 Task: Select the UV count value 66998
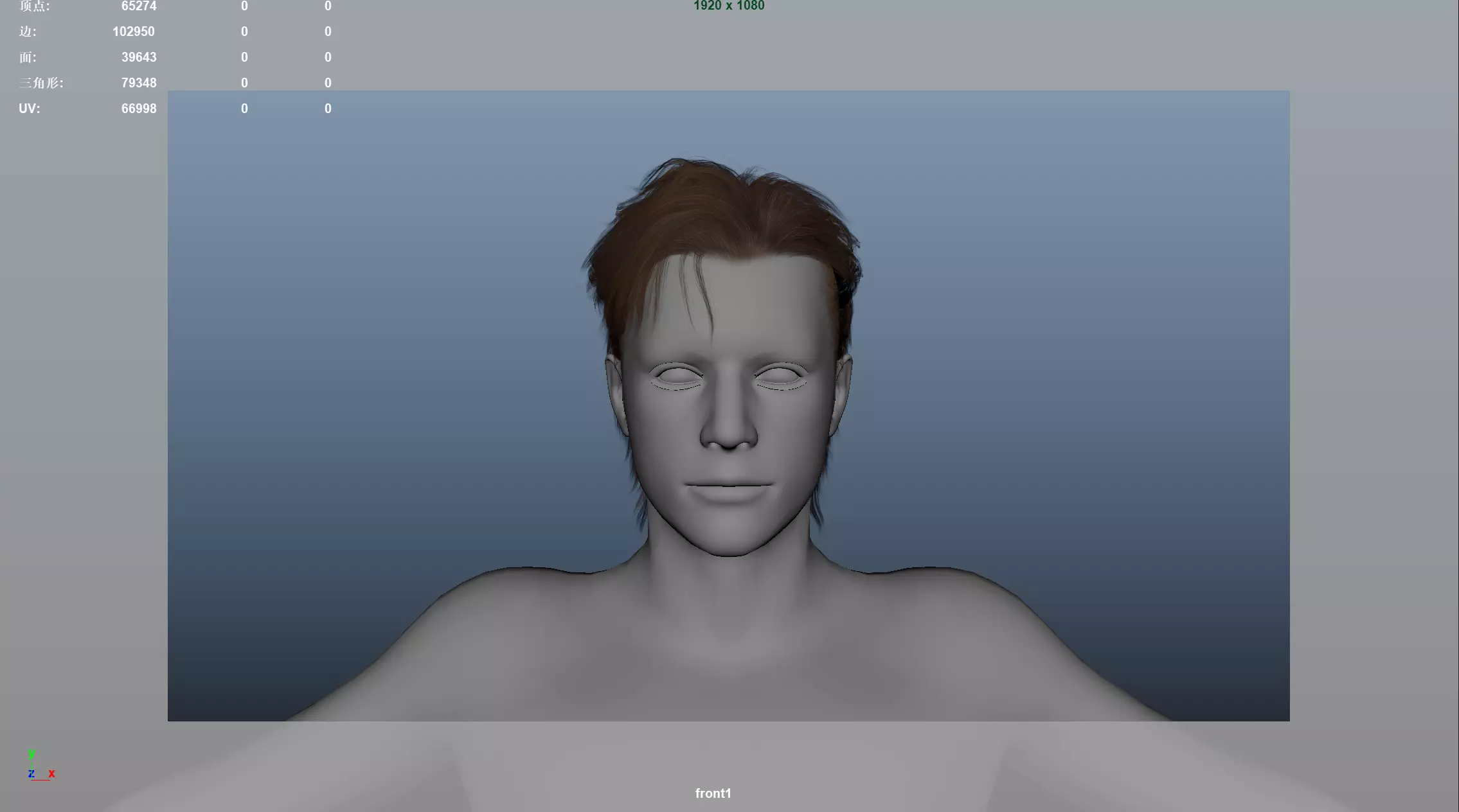click(139, 109)
